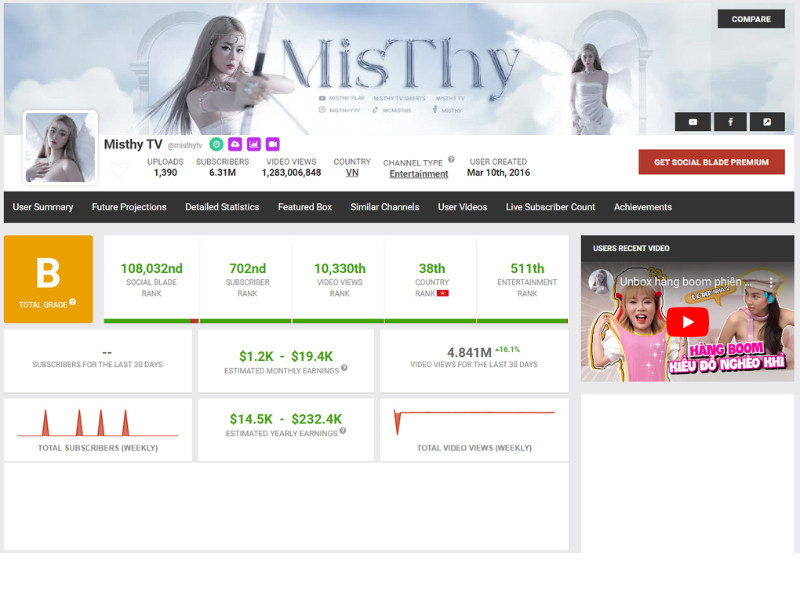Click the 702nd Subscriber Rank value
800x600 pixels.
247,268
